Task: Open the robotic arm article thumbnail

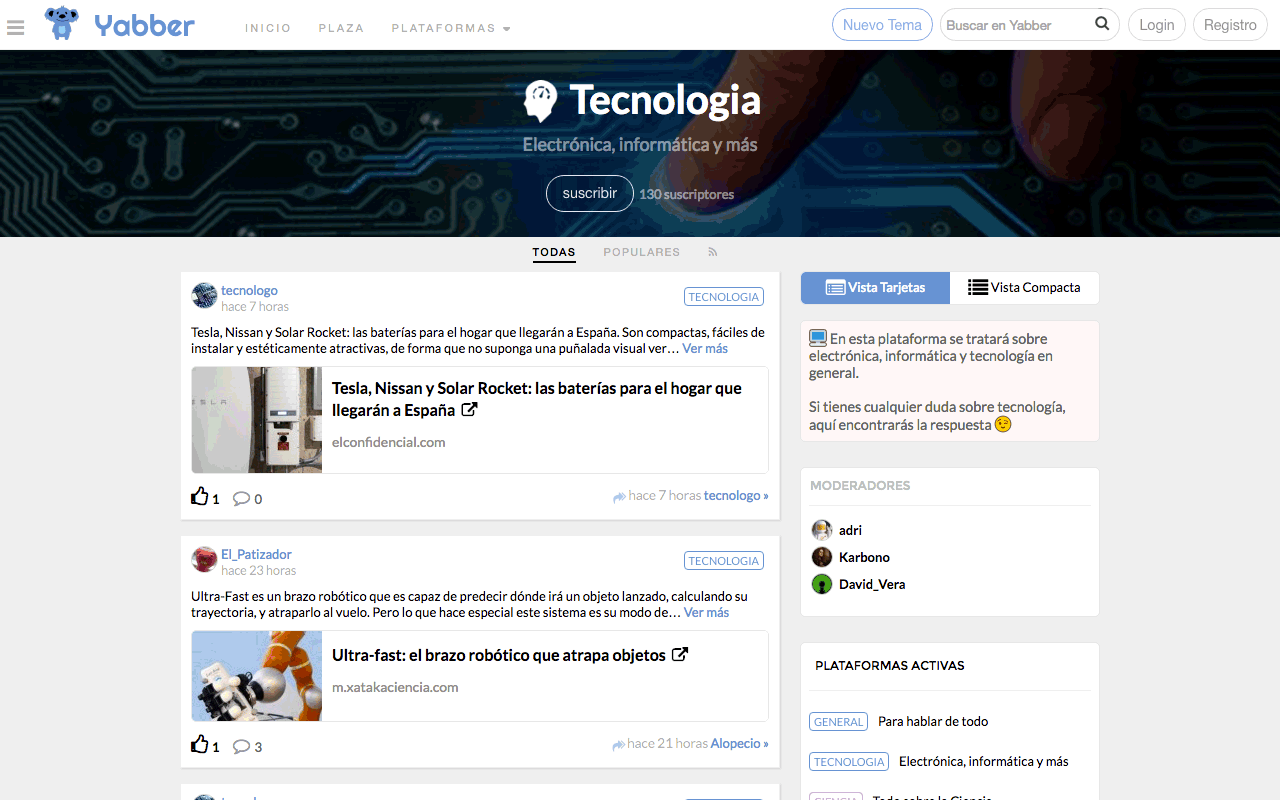Action: click(257, 676)
